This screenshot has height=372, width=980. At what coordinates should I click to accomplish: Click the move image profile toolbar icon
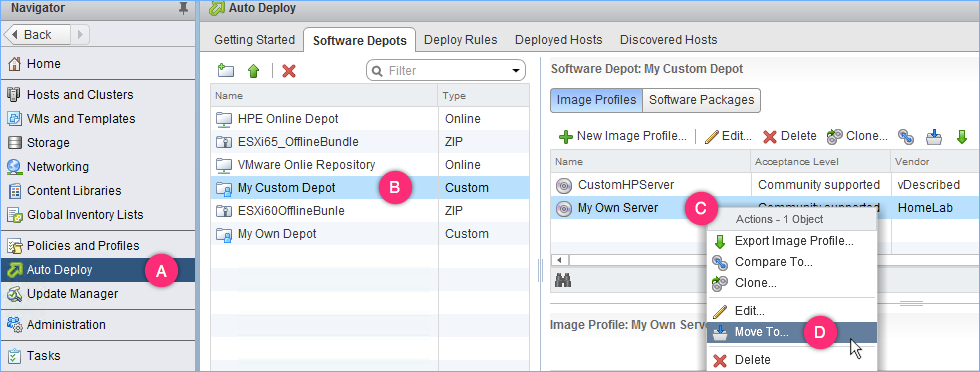pyautogui.click(x=933, y=136)
